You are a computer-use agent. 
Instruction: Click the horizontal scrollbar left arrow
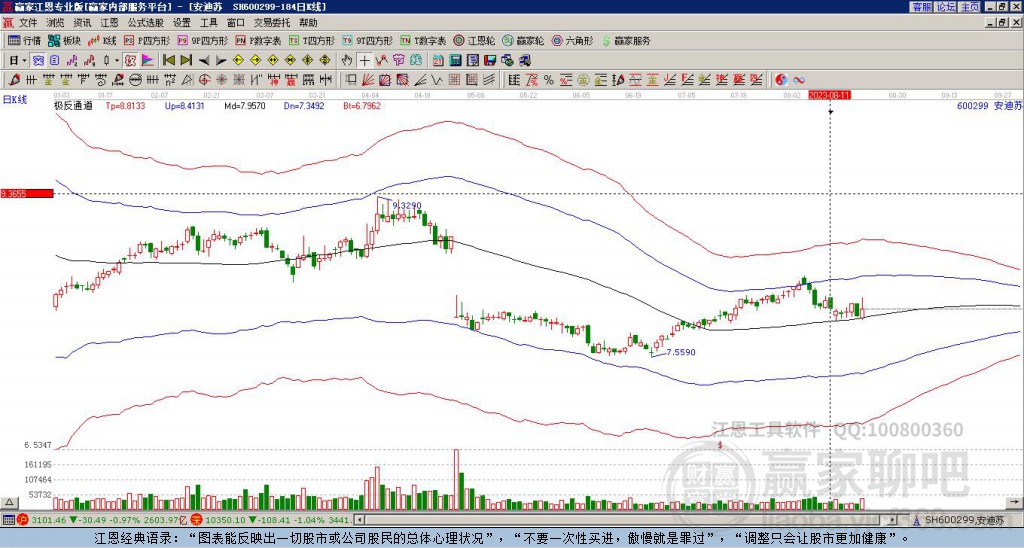click(358, 520)
